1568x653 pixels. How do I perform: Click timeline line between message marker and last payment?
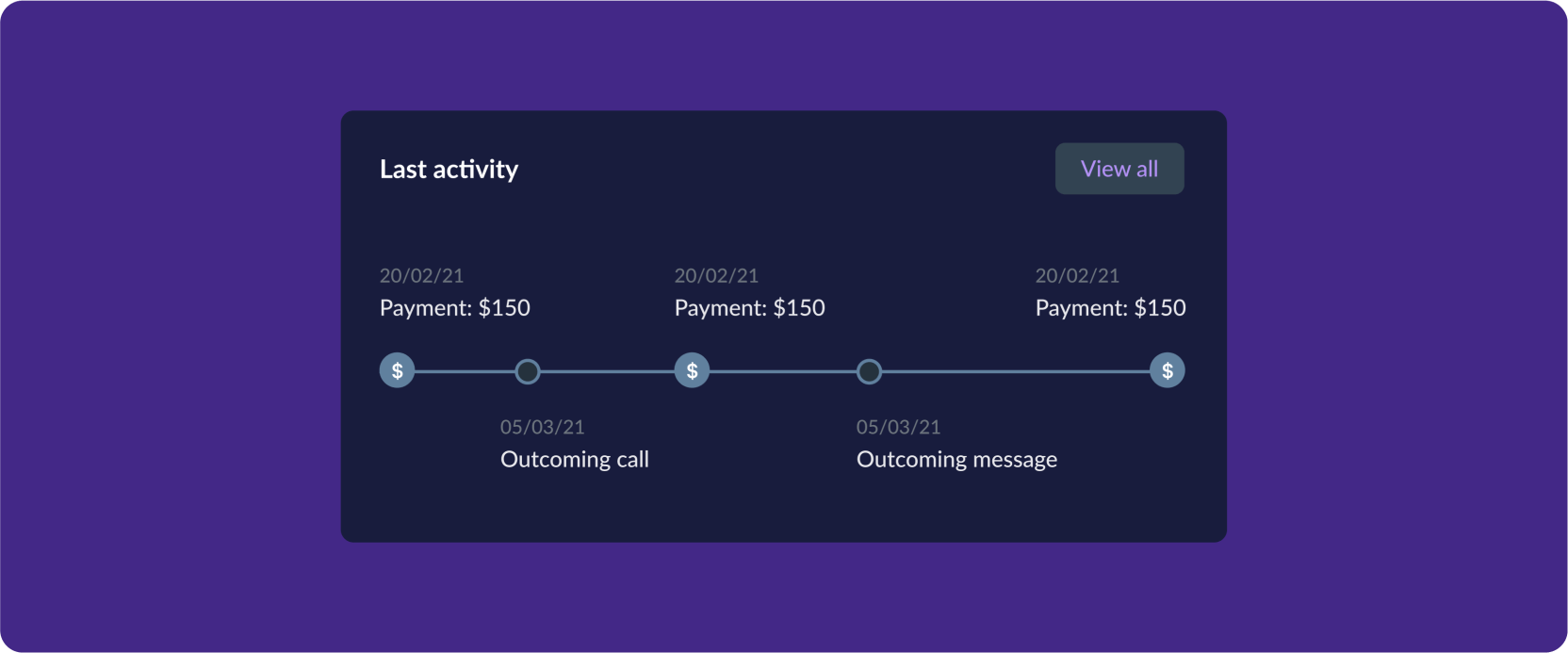coord(1016,371)
